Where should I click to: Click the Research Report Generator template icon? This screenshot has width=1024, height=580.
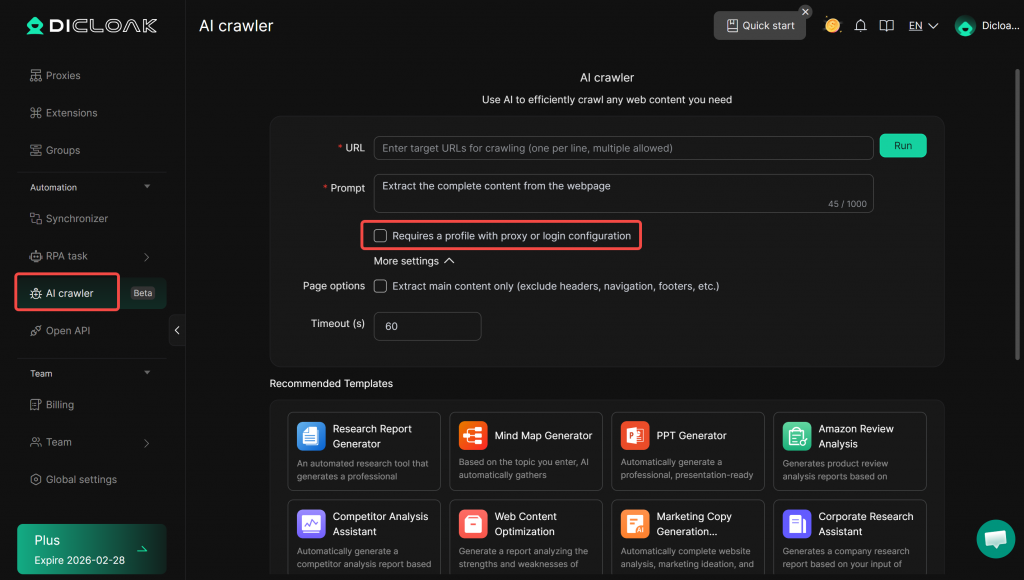[x=312, y=436]
